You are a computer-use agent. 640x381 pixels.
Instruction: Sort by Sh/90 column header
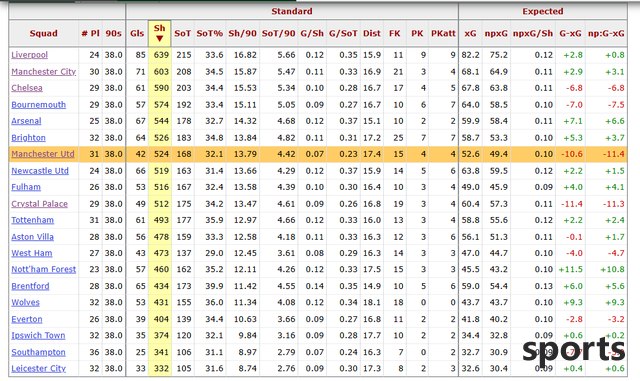pos(242,34)
